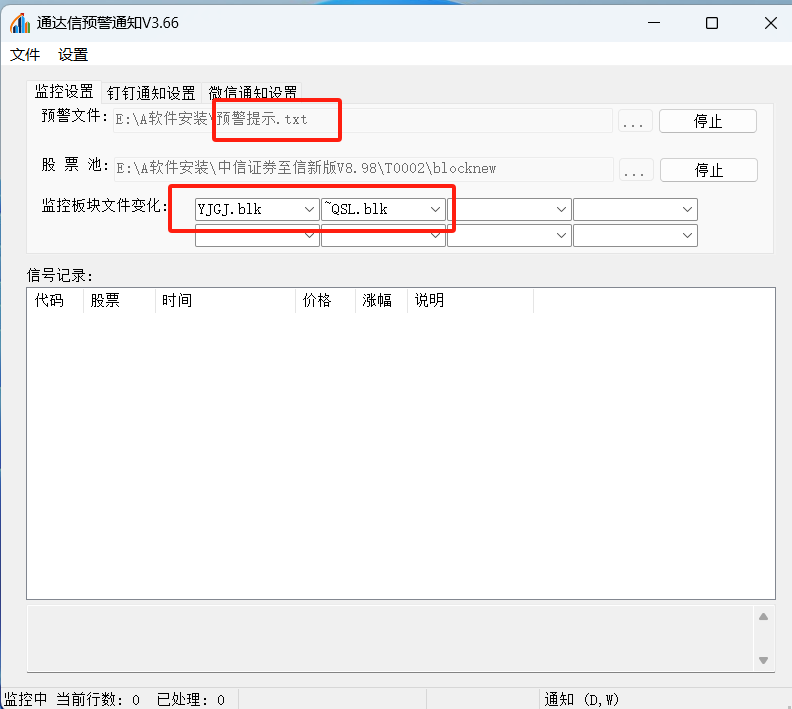
Task: Open the 文件 menu
Action: point(25,55)
